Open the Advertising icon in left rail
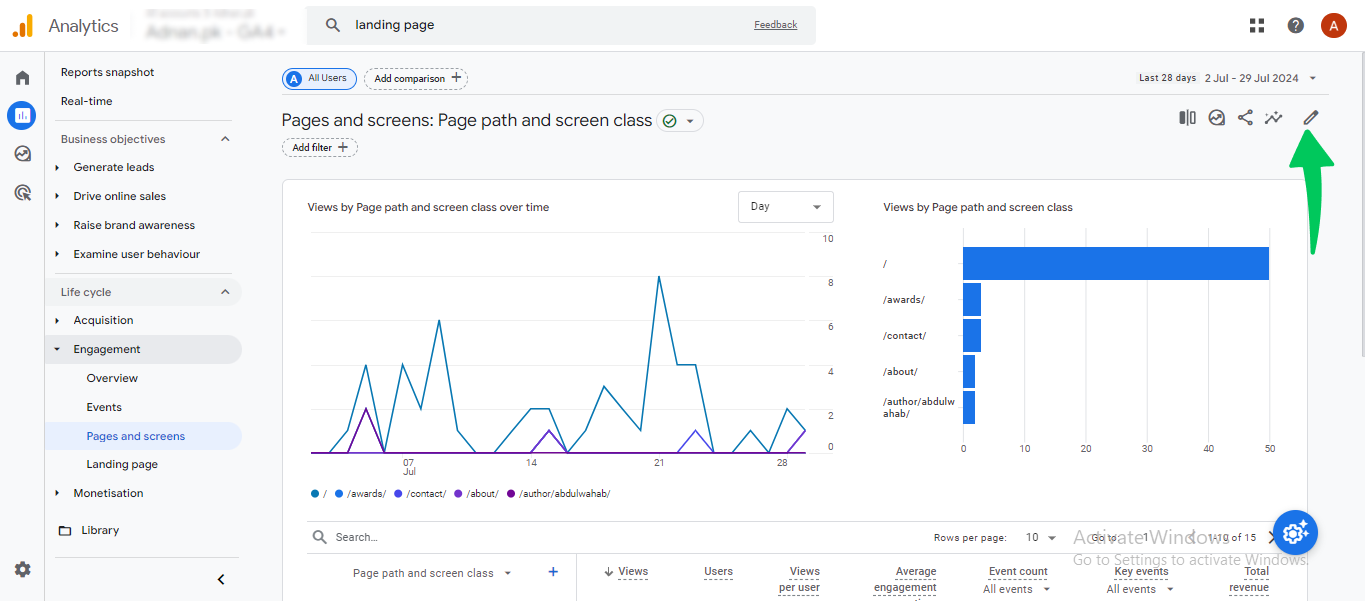The width and height of the screenshot is (1365, 601). coord(22,192)
